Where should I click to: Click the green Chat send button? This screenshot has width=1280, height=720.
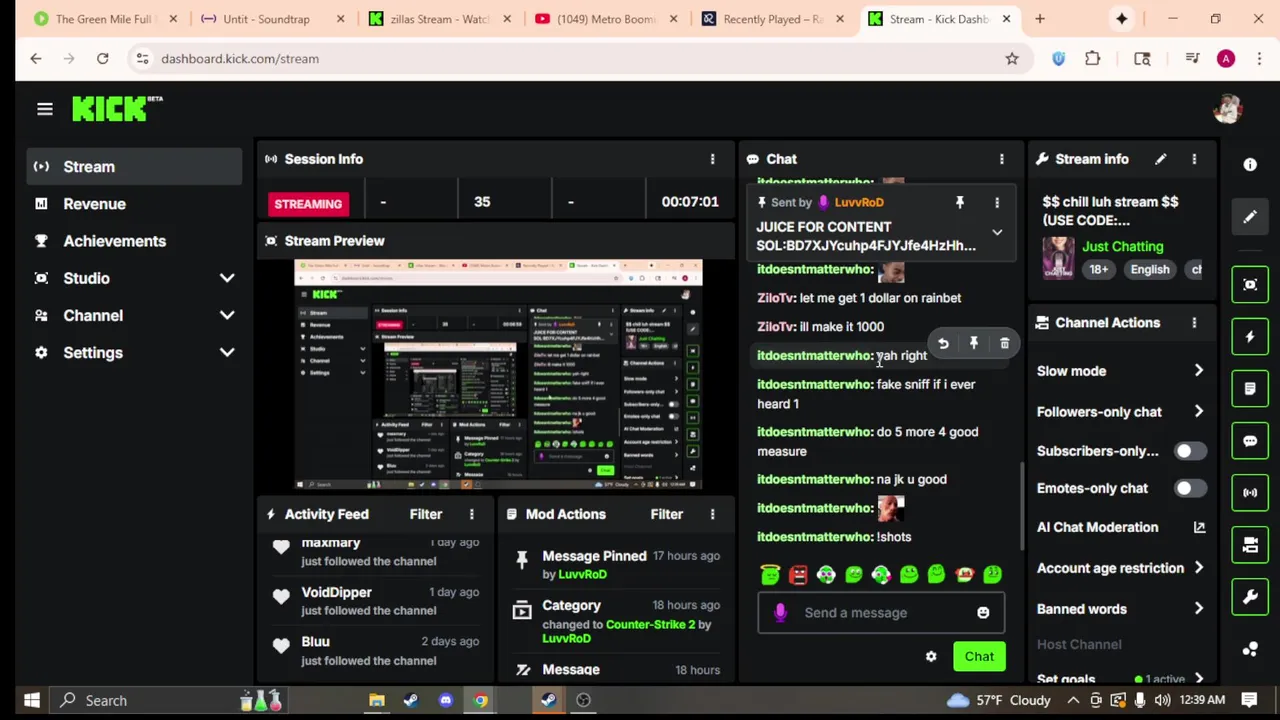(x=979, y=656)
